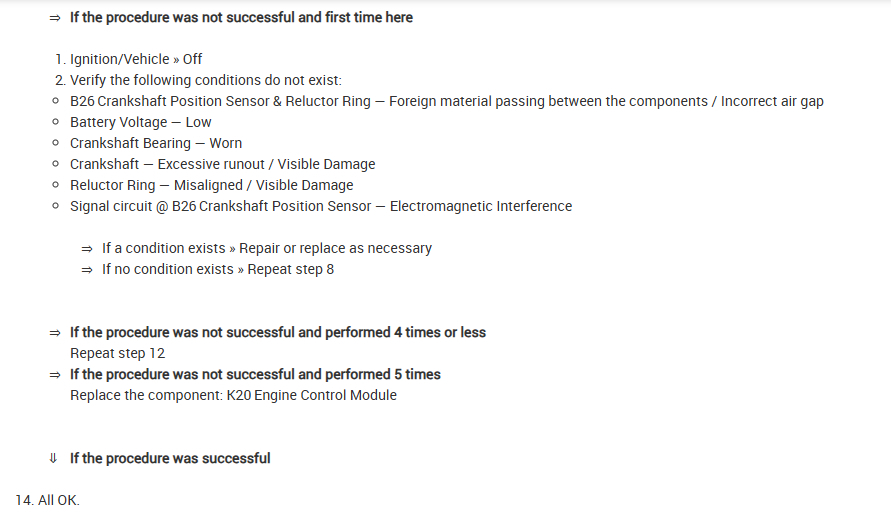Viewport: 891px width, 521px height.
Task: Click the Electromagnetic Interference signal circuit line
Action: [320, 206]
